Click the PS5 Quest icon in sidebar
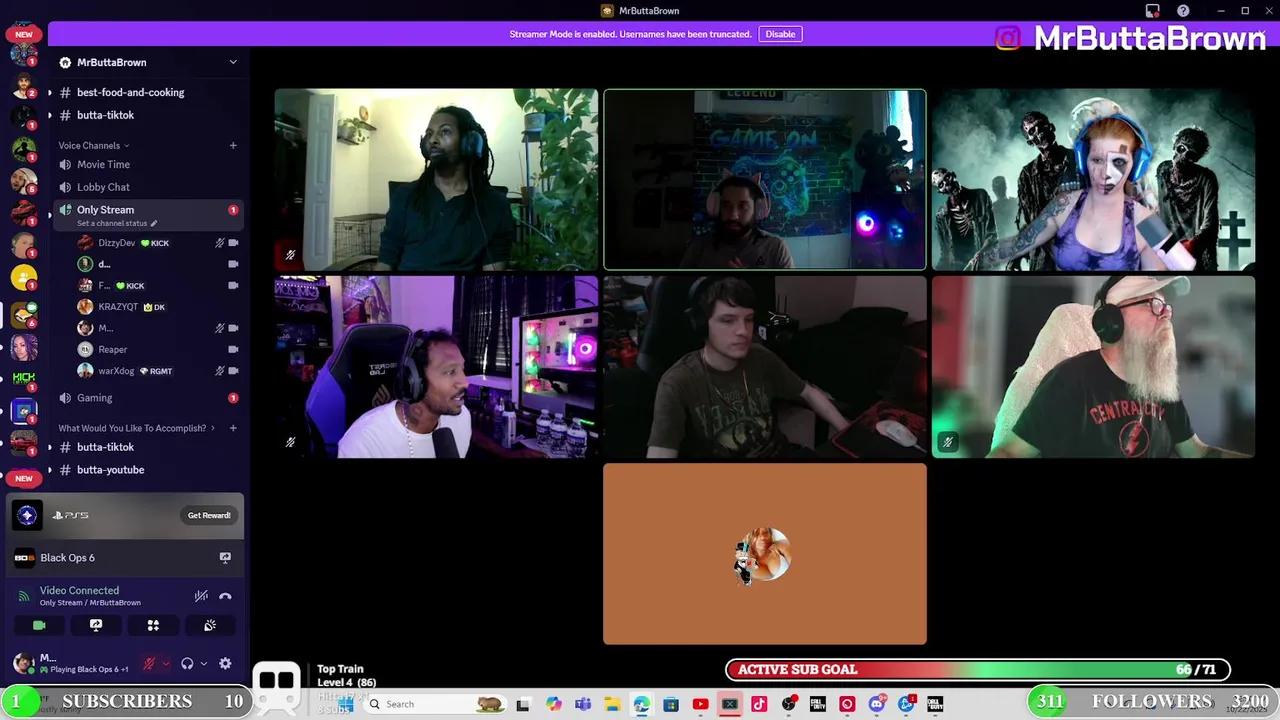 pos(27,514)
